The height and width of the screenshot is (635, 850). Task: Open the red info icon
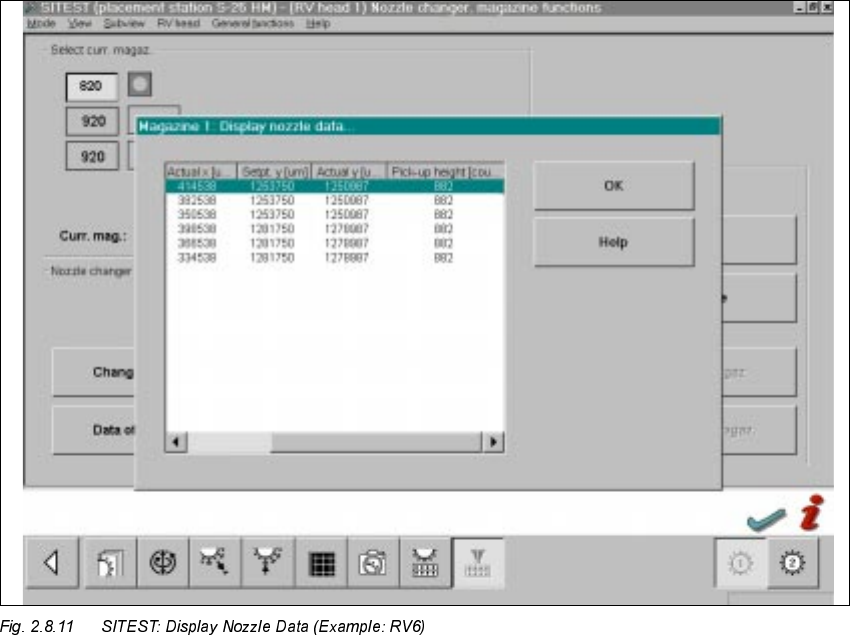[812, 512]
